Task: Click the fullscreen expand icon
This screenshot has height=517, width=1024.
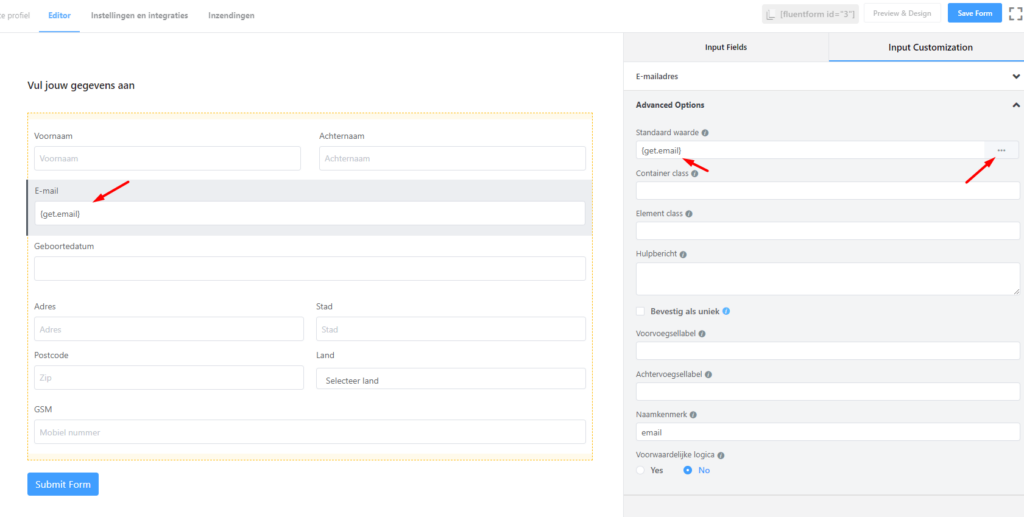Action: 1015,13
